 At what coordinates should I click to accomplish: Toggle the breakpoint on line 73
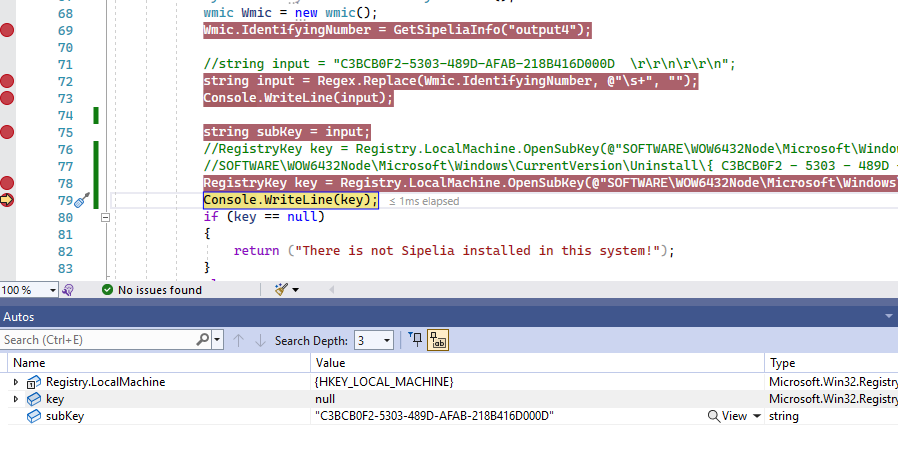click(7, 98)
